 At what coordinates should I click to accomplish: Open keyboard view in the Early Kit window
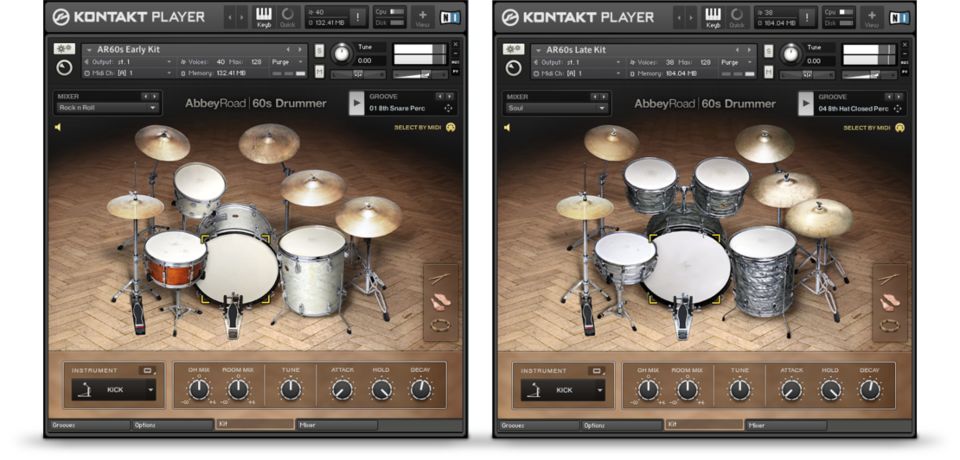coord(264,16)
